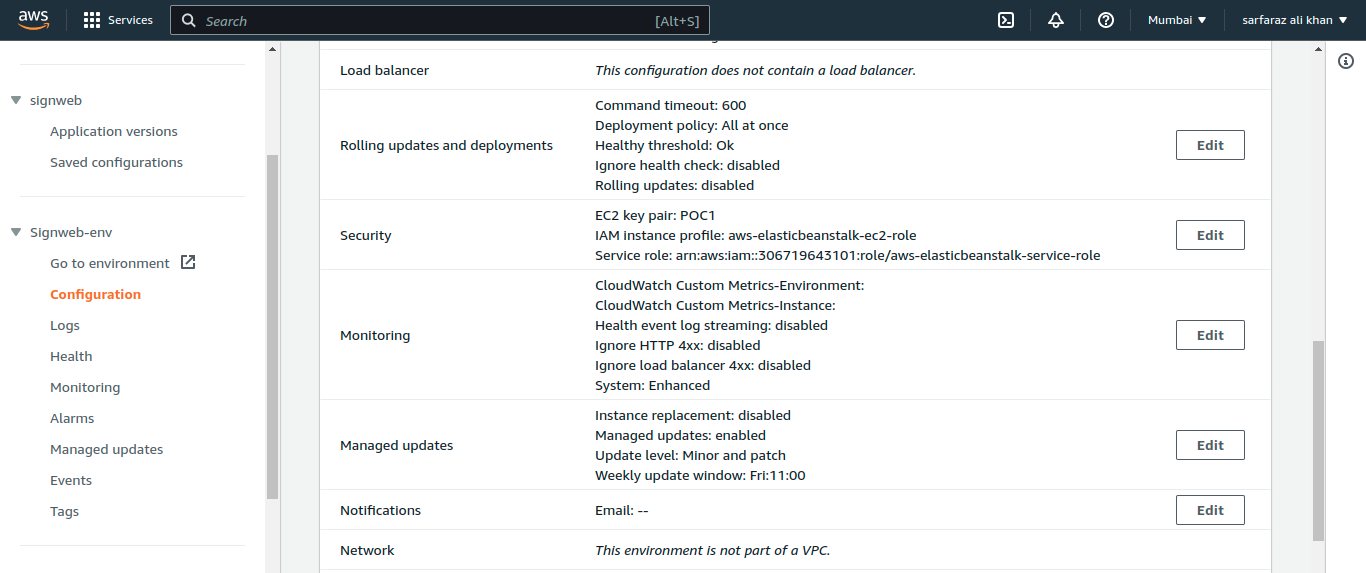Click the Services label in the top bar
The width and height of the screenshot is (1366, 573).
coord(130,20)
